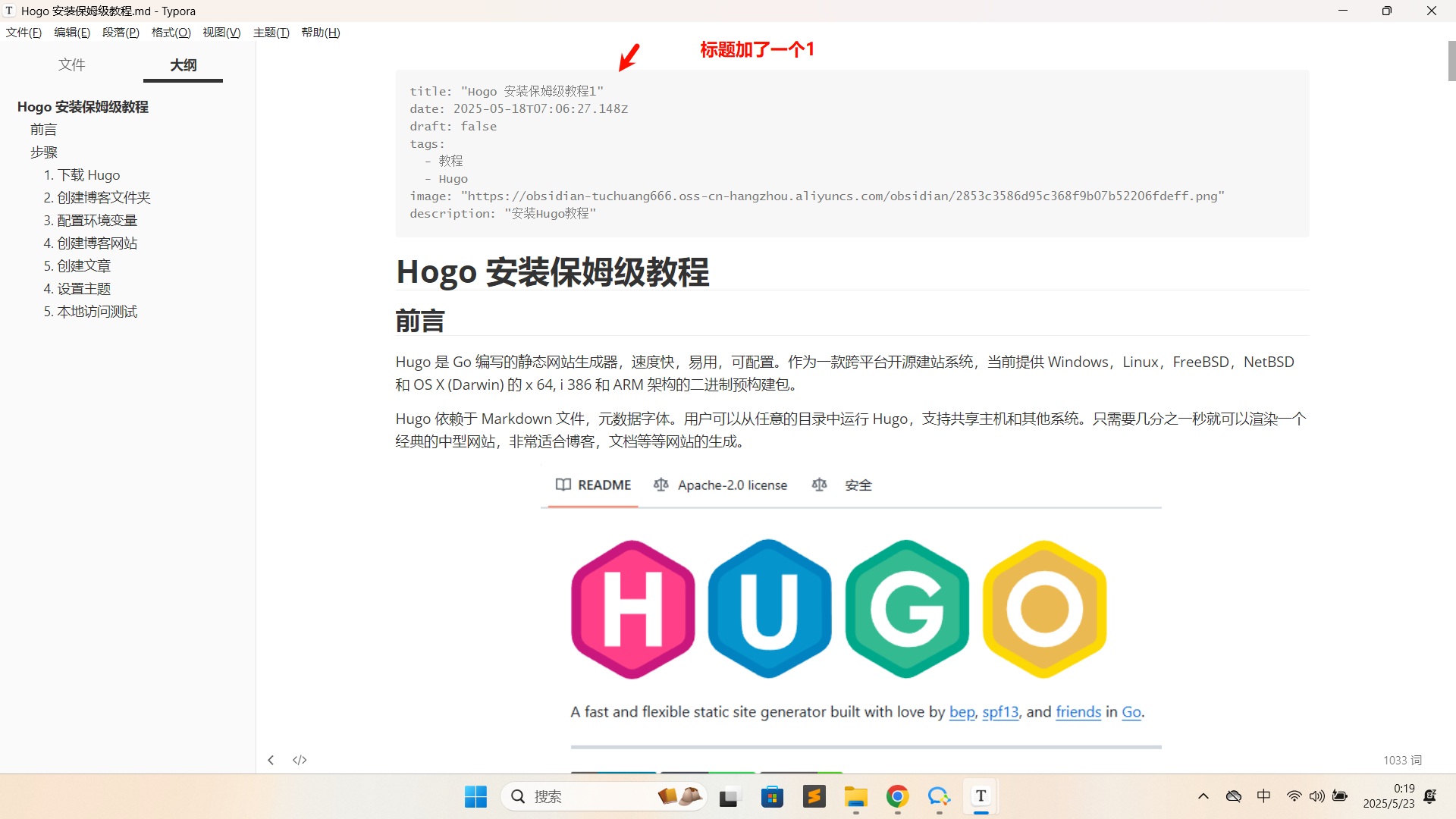The height and width of the screenshot is (819, 1456).
Task: Collapse the sidebar with the left chevron
Action: click(x=271, y=760)
